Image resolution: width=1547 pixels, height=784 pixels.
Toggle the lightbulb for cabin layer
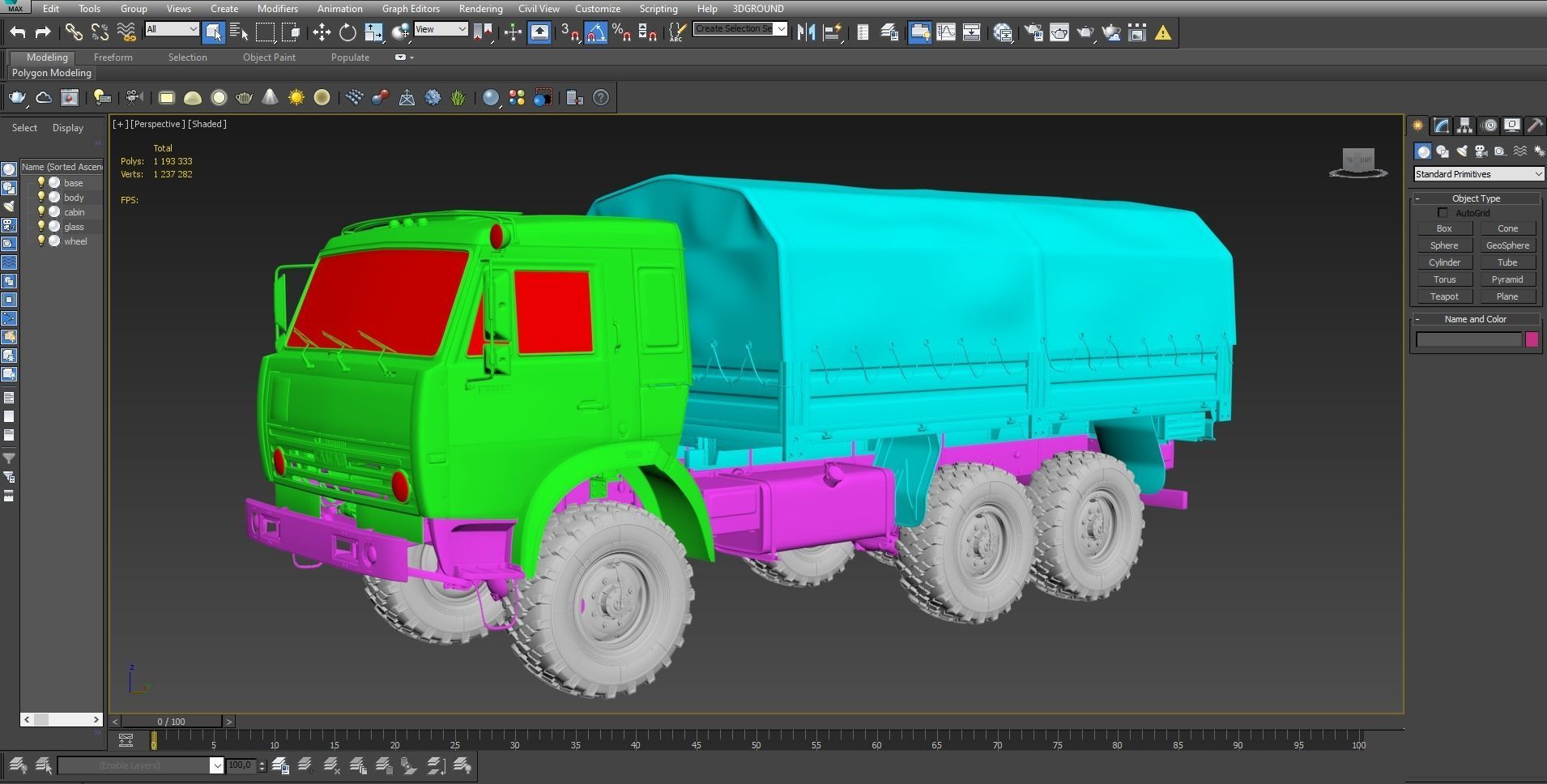pyautogui.click(x=41, y=212)
